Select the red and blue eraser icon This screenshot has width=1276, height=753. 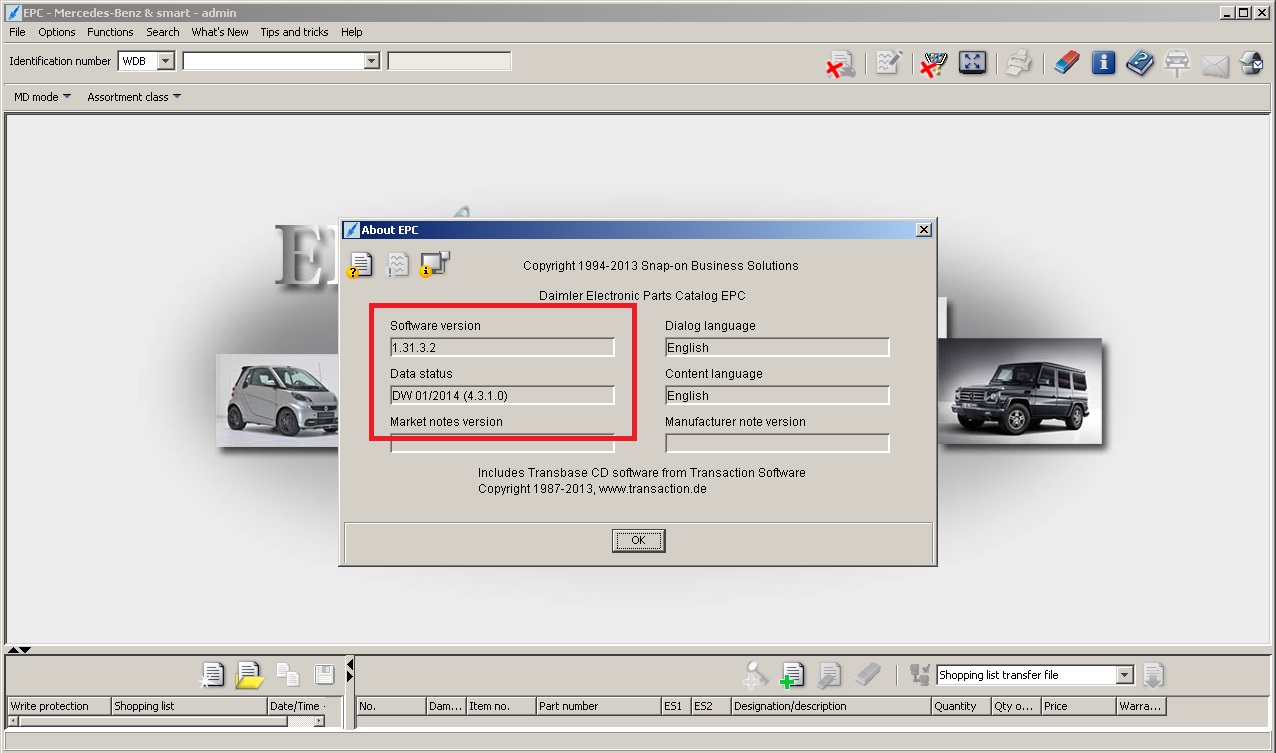coord(1067,63)
